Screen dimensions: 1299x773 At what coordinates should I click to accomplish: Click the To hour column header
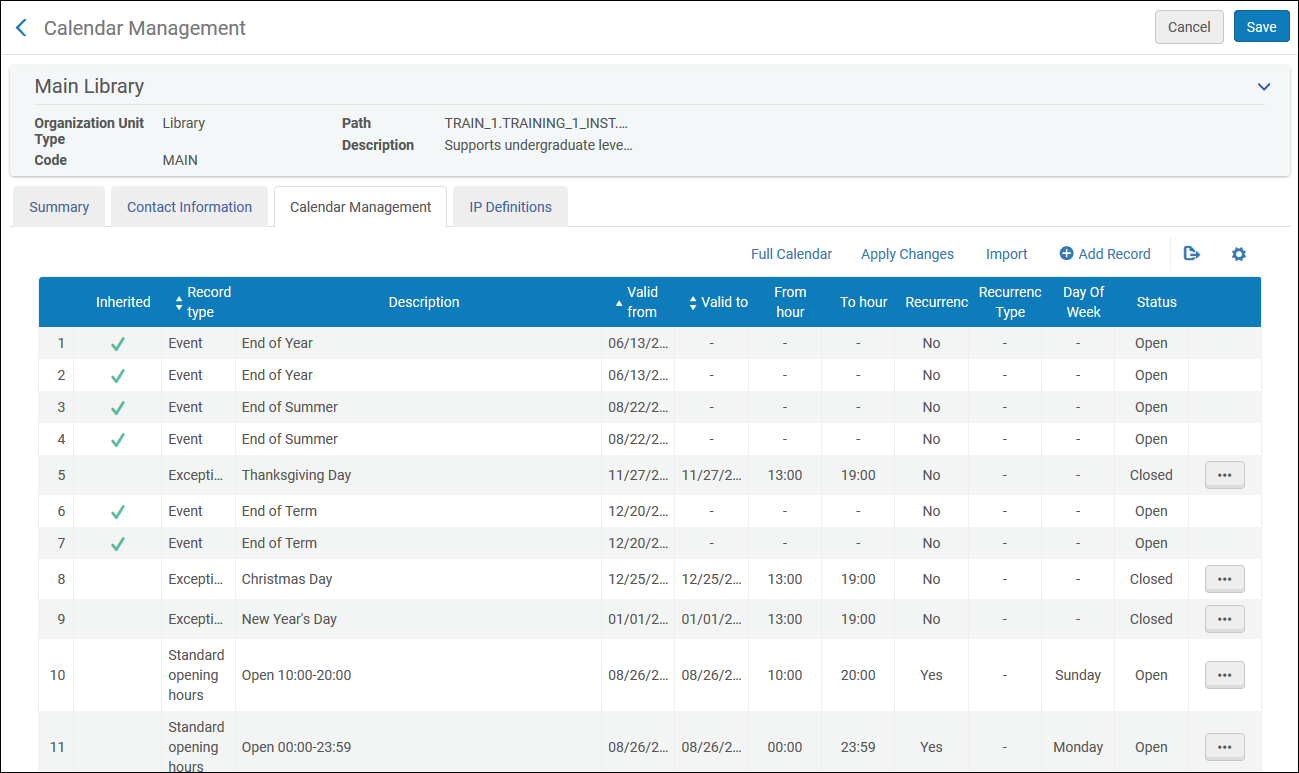[x=864, y=302]
